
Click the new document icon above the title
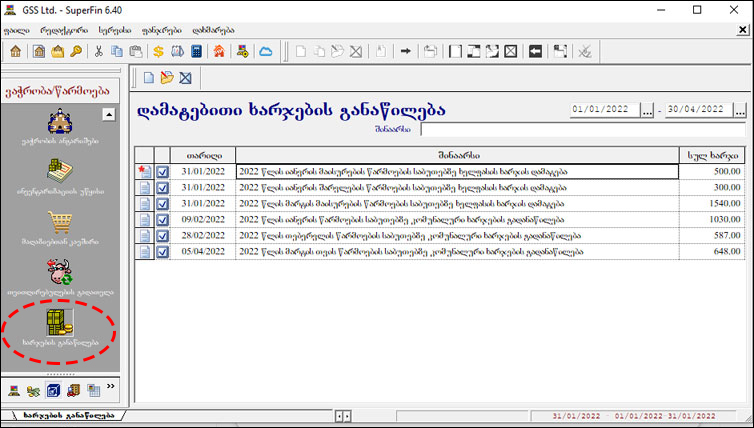coord(149,77)
